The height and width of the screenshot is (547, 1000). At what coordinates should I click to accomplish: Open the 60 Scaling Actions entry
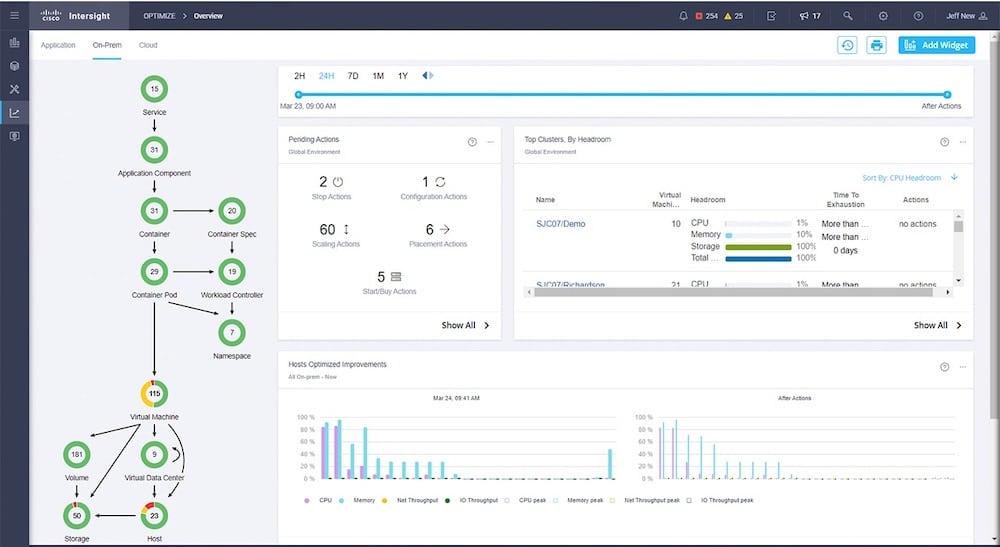(x=335, y=235)
